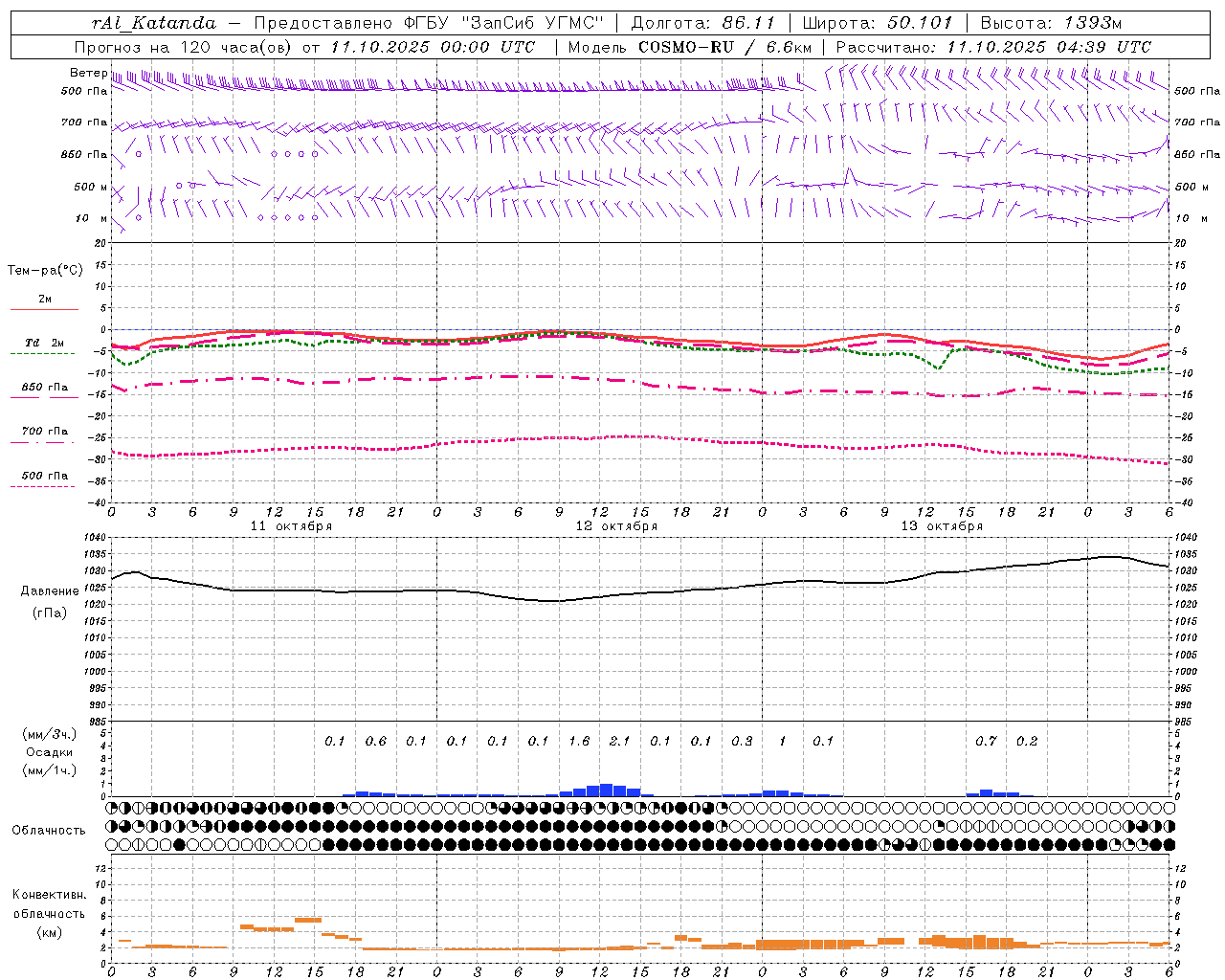Click the Td 2м dew point legend entry
This screenshot has width=1225, height=980.
[44, 343]
